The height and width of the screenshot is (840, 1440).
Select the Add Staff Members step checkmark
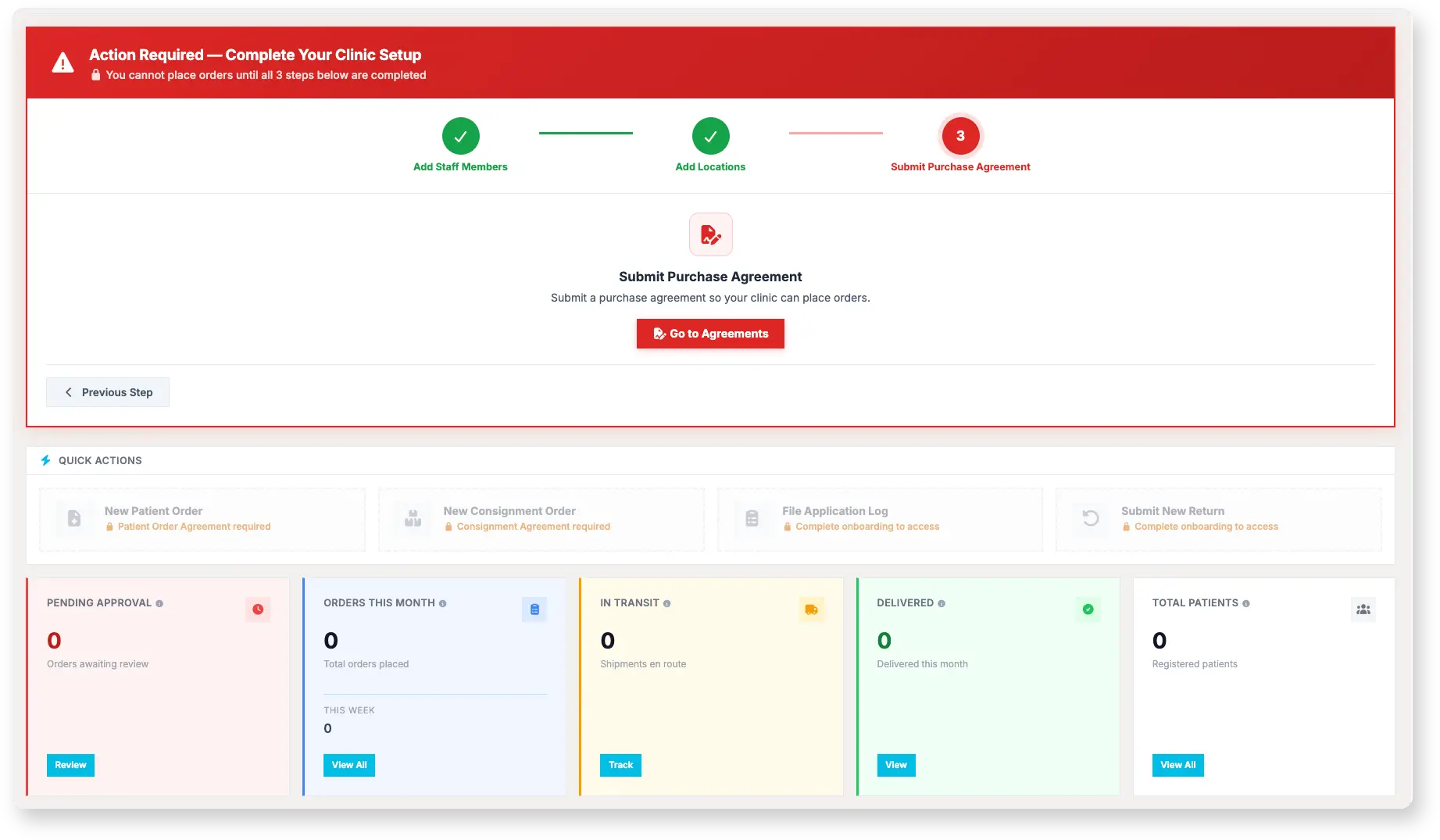[x=460, y=136]
